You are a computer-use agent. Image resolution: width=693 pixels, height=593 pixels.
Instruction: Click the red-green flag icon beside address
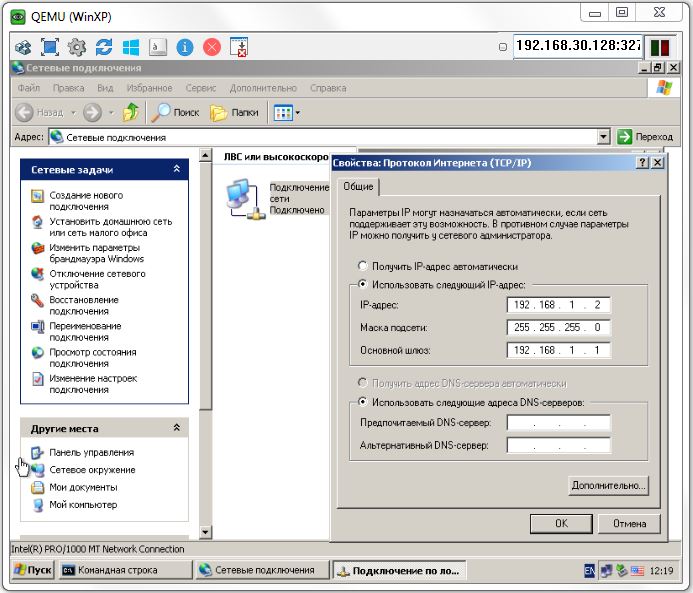click(x=660, y=47)
